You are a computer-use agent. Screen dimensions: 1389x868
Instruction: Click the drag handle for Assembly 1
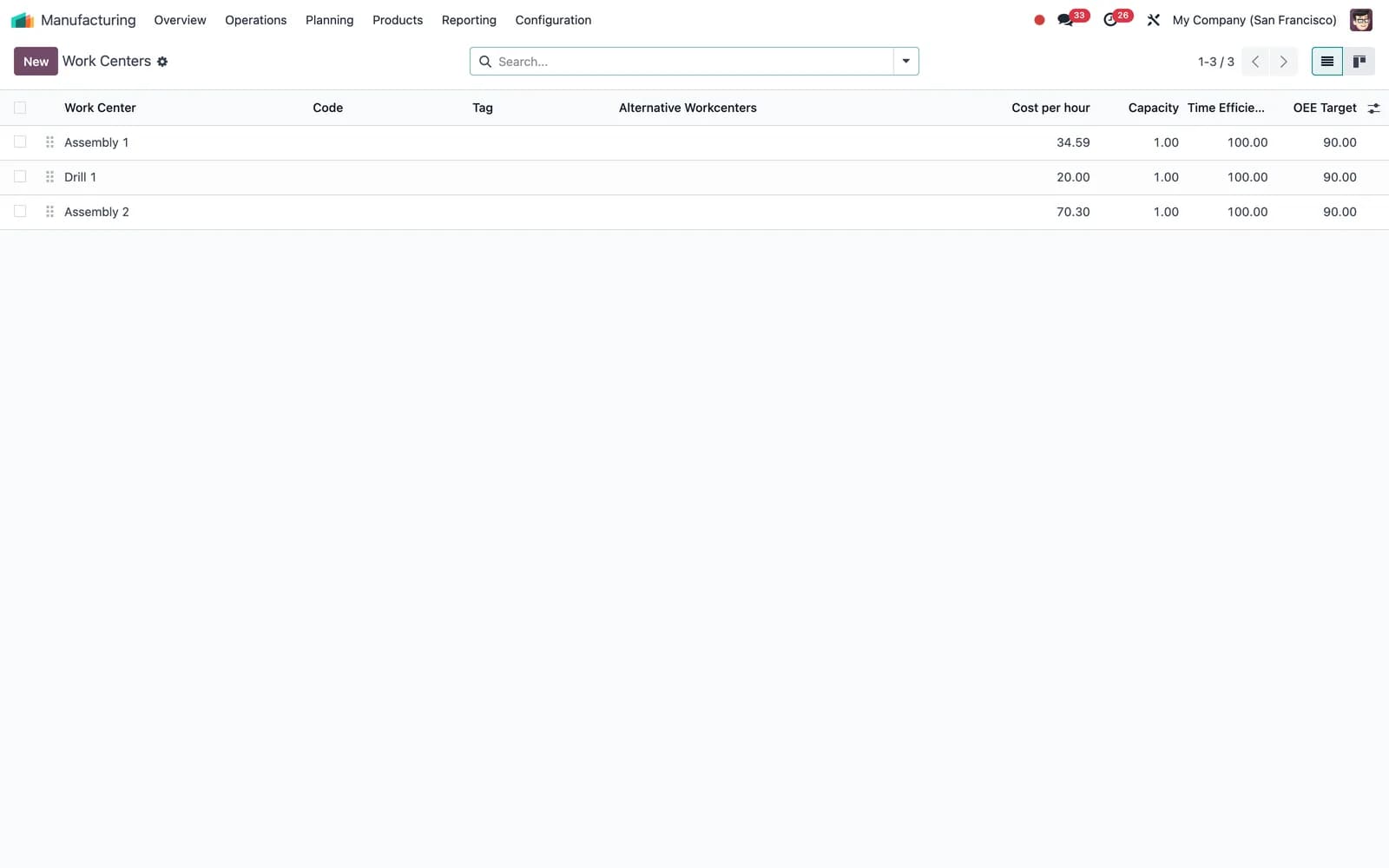pos(49,142)
